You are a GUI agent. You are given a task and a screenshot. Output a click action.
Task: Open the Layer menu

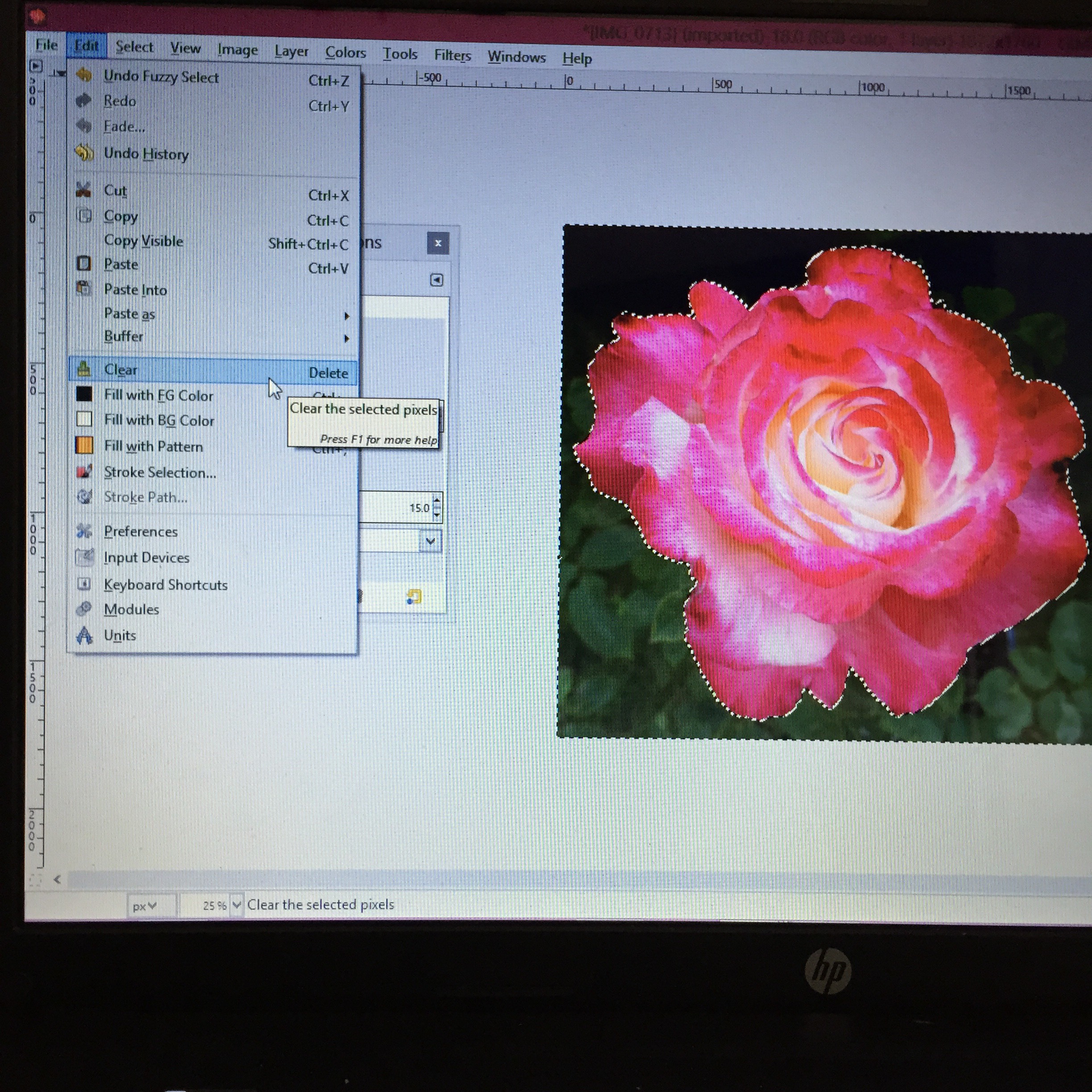point(291,51)
